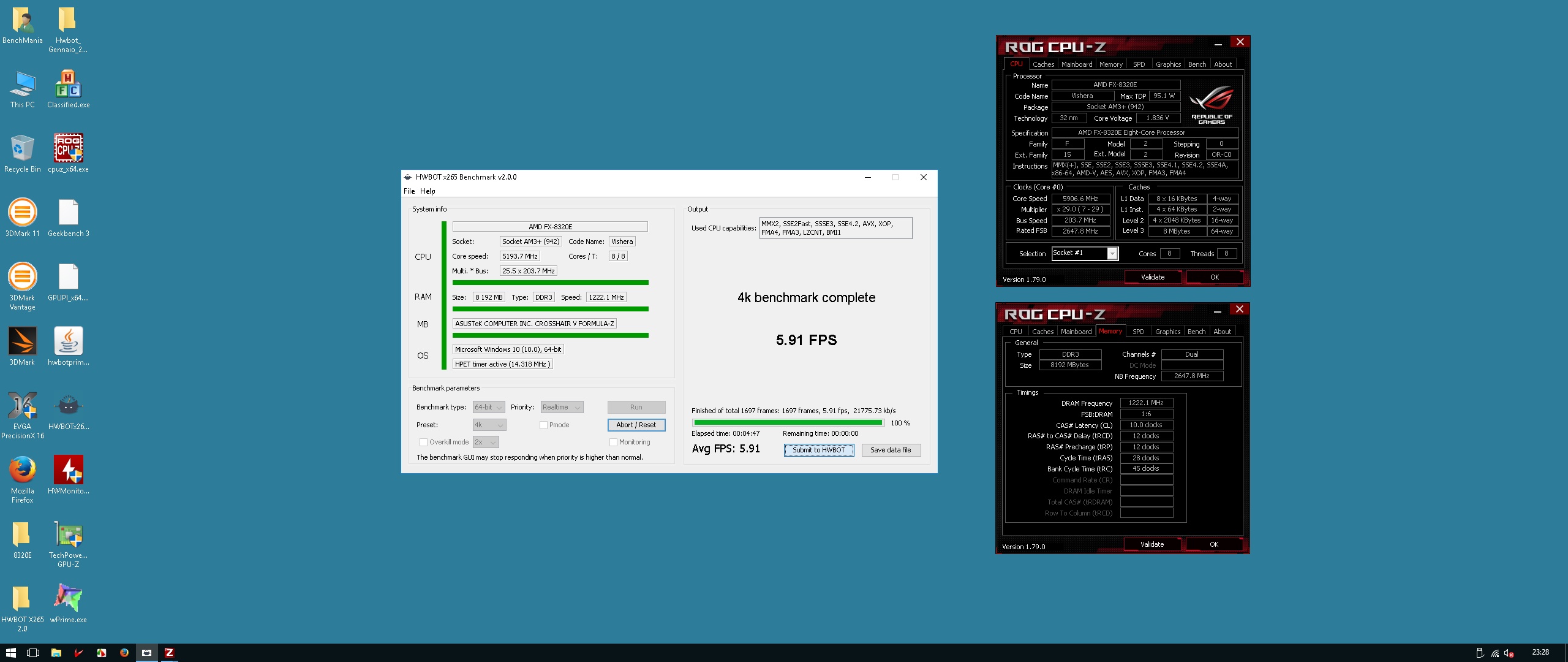This screenshot has width=1568, height=662.
Task: Open the 8320E folder
Action: (23, 541)
